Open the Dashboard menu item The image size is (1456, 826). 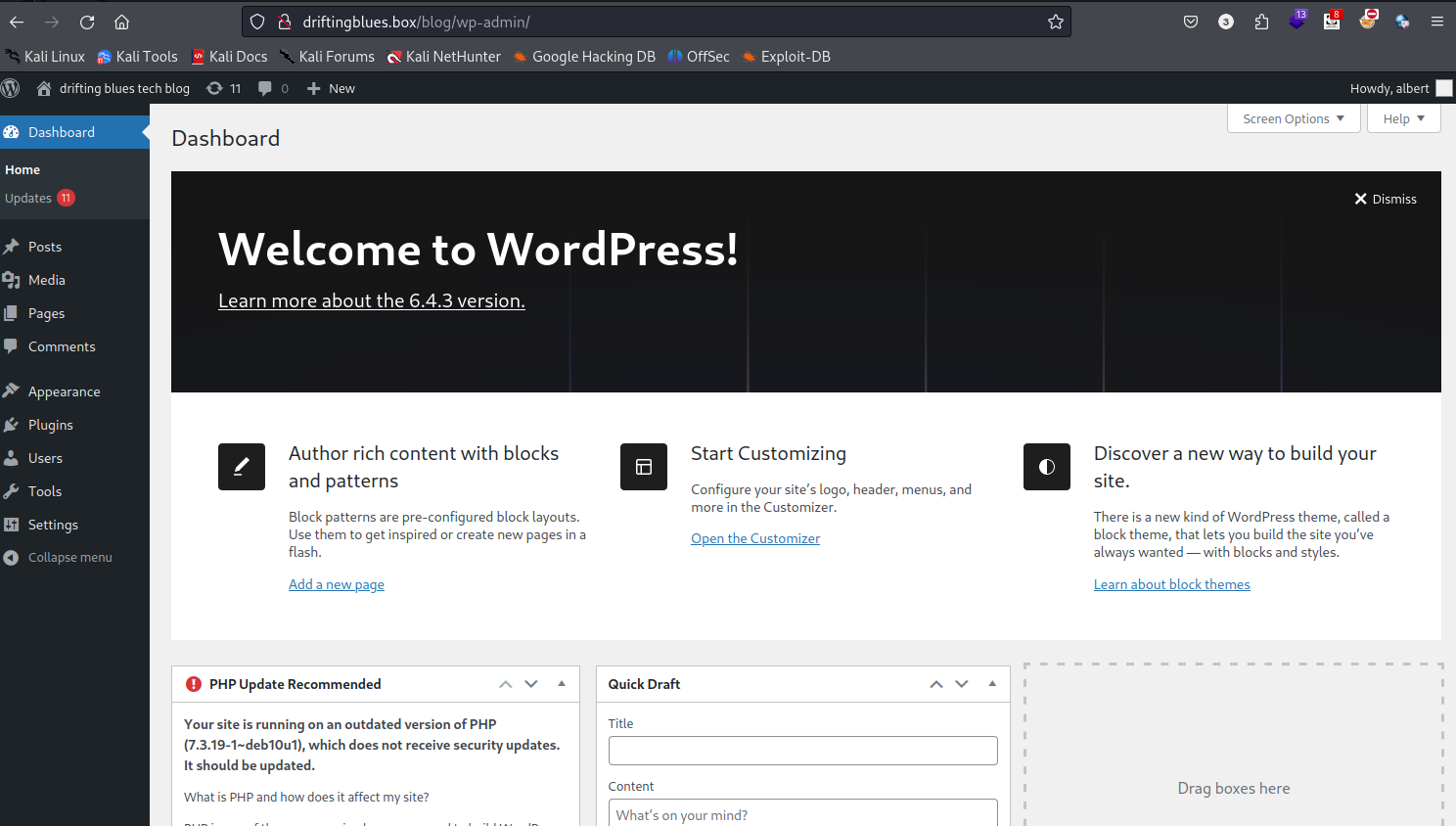(74, 132)
